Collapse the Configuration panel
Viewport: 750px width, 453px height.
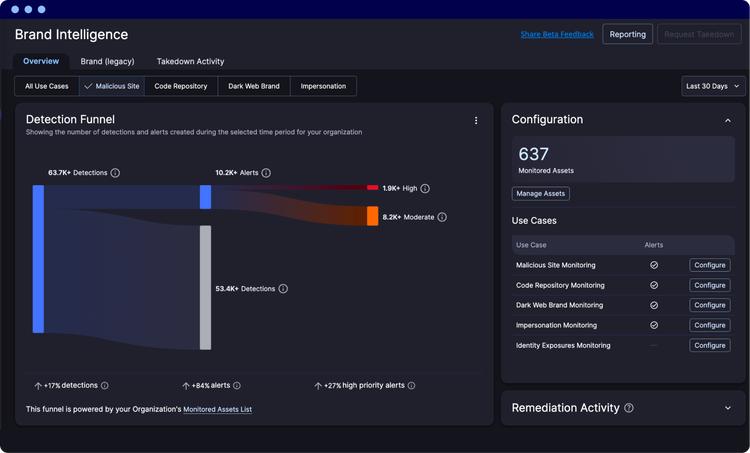[x=728, y=121]
